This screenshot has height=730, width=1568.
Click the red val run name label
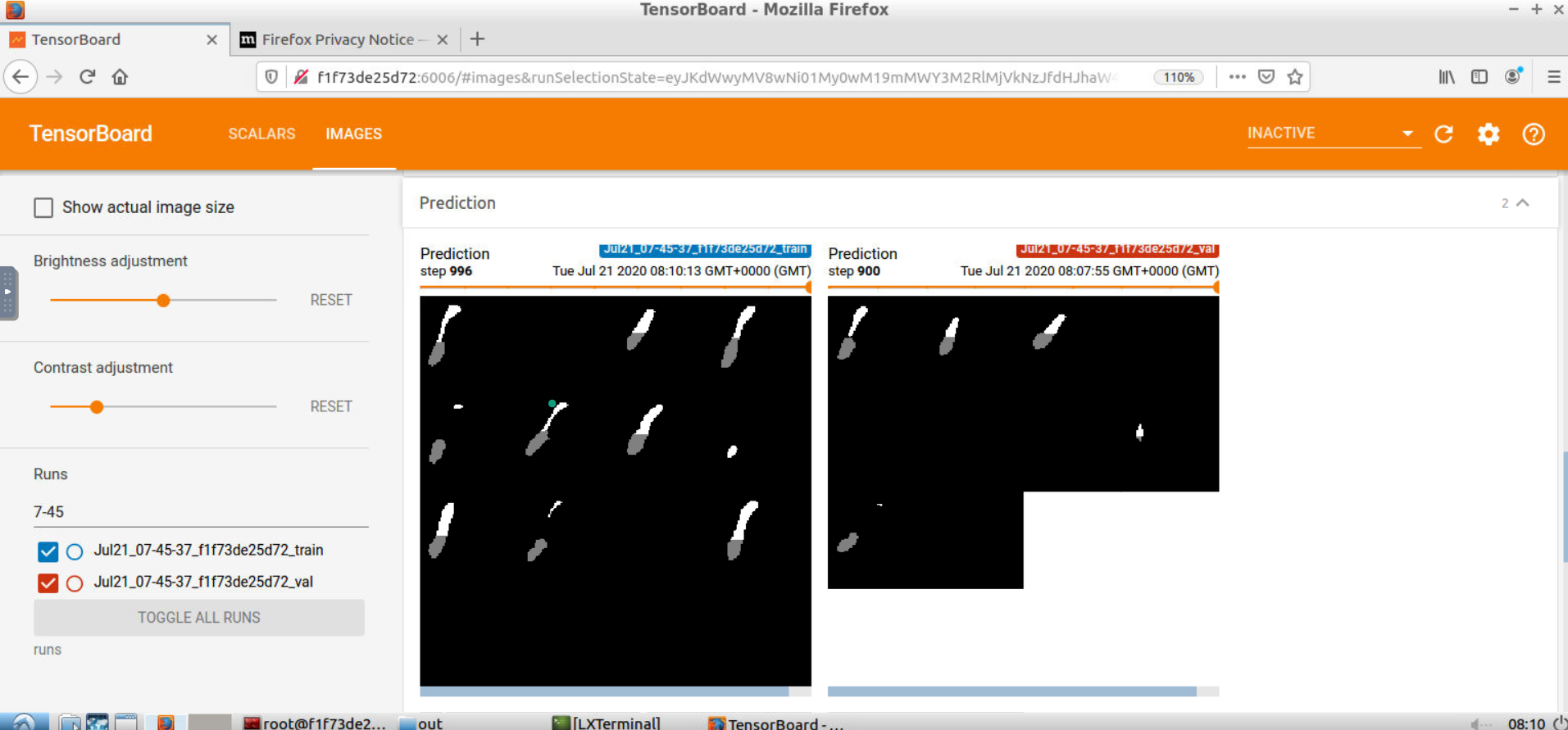point(1117,249)
